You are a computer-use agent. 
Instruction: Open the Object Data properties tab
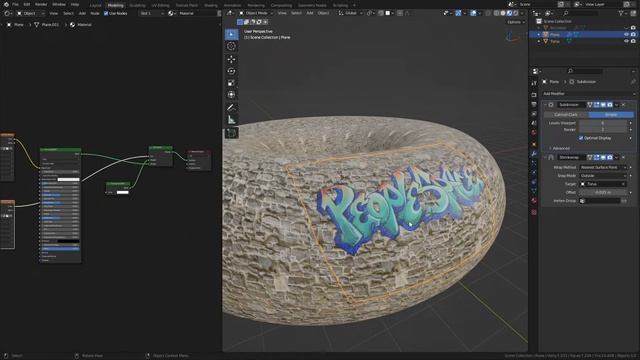pyautogui.click(x=534, y=191)
